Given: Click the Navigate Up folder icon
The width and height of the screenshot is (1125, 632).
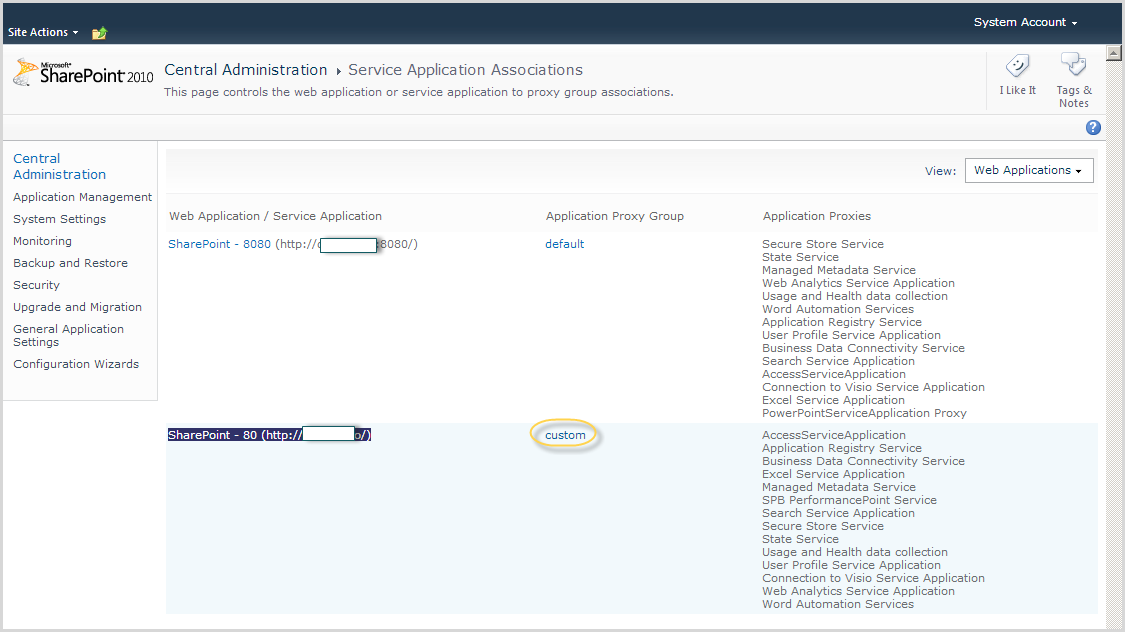Looking at the screenshot, I should click(x=100, y=32).
